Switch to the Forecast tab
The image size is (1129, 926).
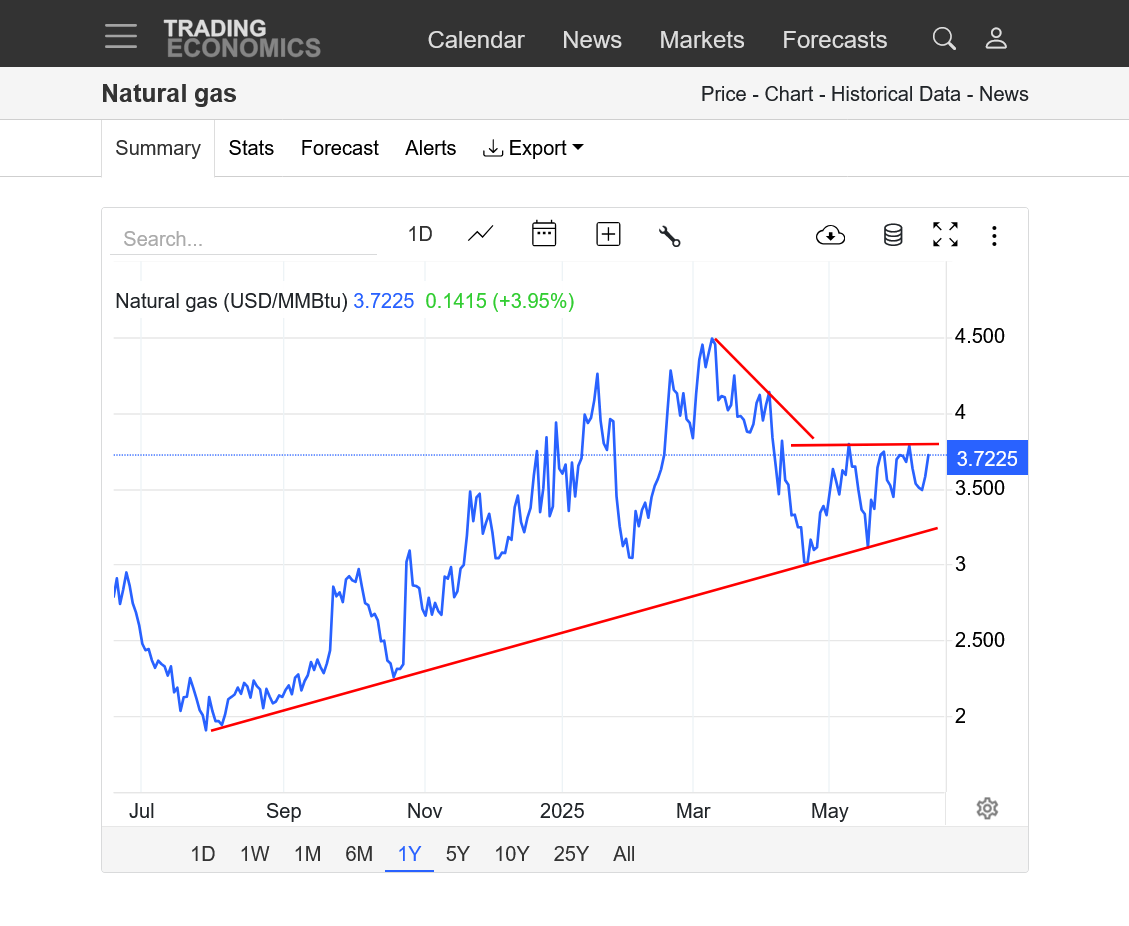pyautogui.click(x=340, y=148)
